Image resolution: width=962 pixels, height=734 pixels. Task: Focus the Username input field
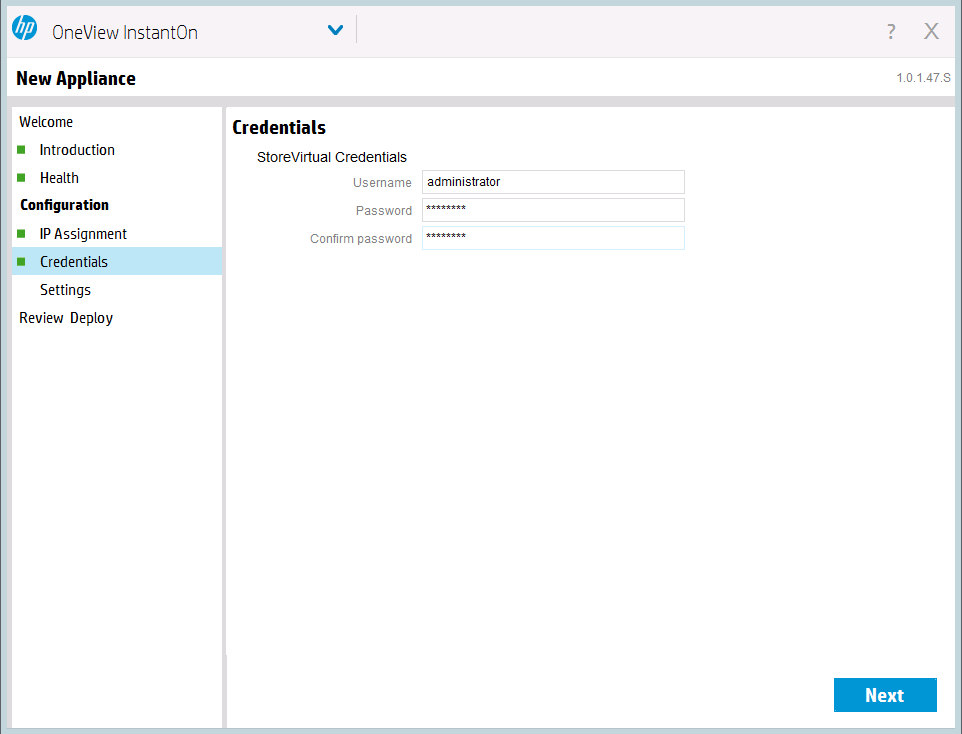point(553,182)
